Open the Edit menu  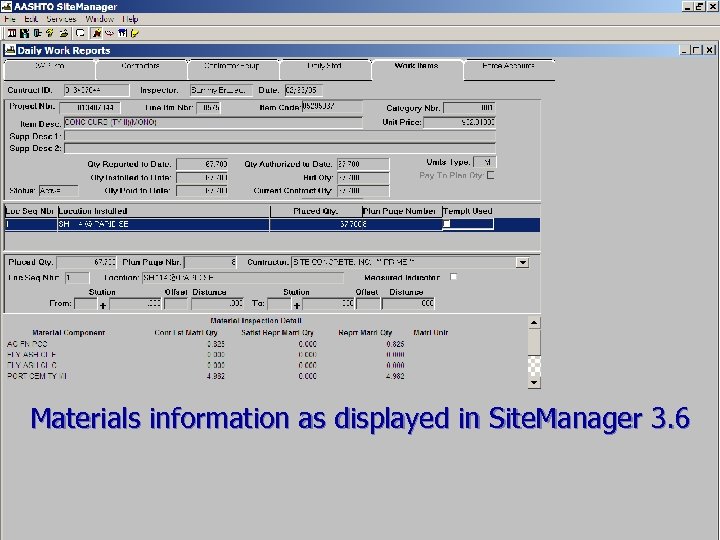point(31,19)
